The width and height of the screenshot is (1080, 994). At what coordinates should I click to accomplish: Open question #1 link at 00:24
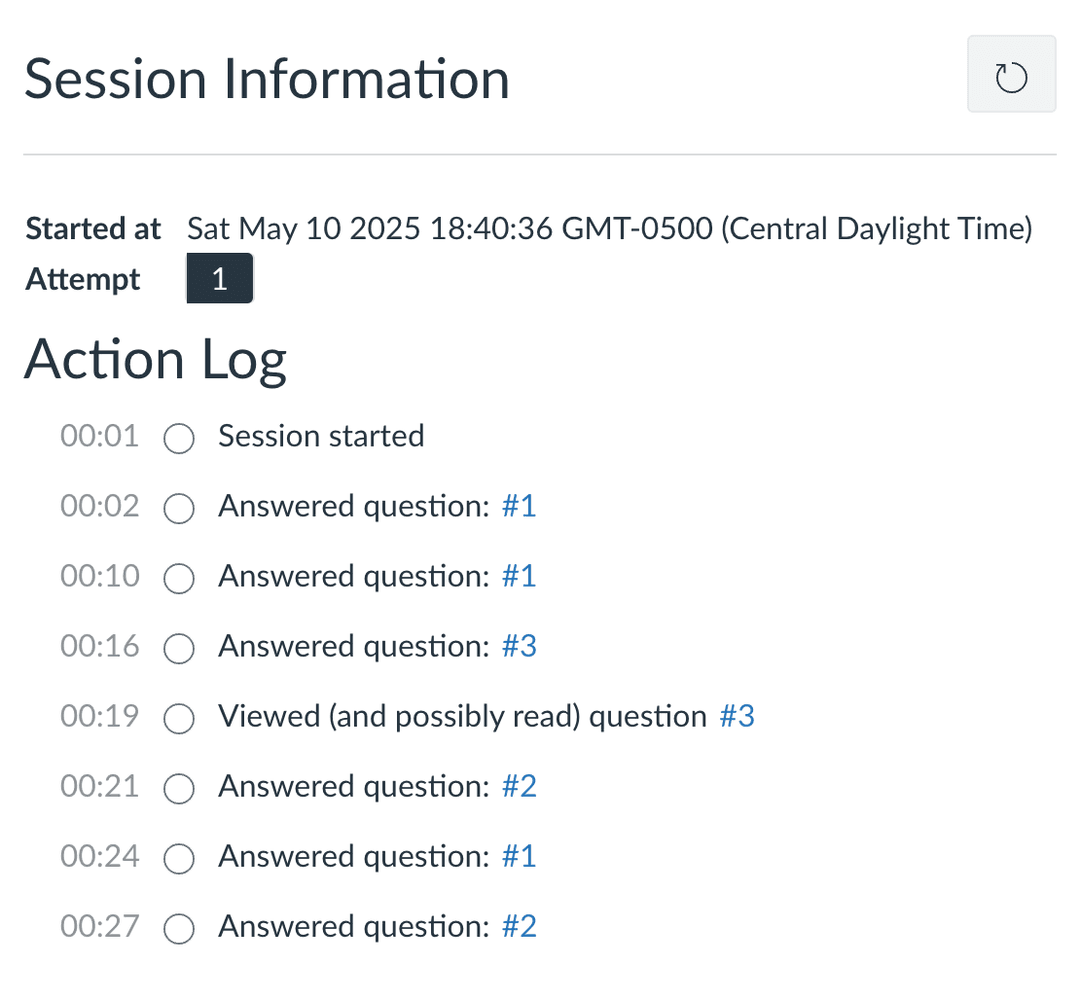click(x=518, y=856)
